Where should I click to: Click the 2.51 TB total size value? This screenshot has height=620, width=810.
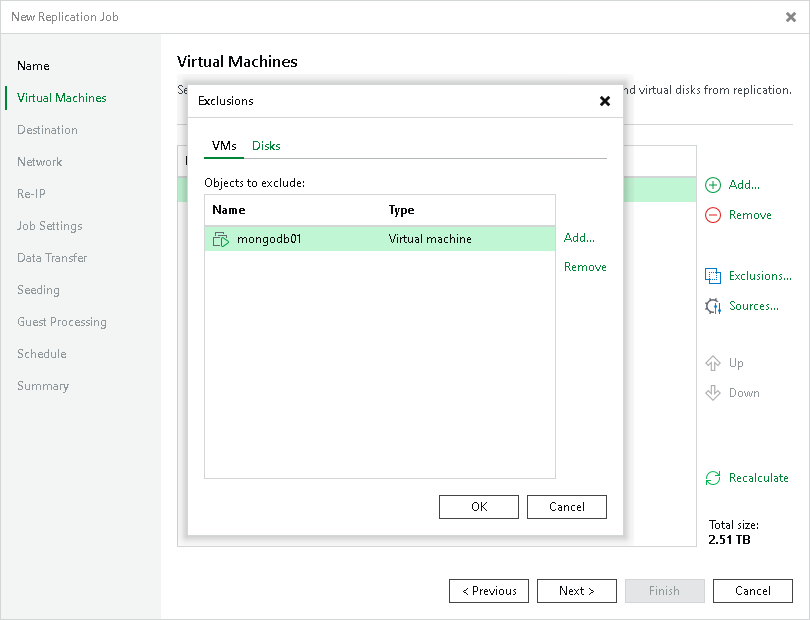(729, 540)
